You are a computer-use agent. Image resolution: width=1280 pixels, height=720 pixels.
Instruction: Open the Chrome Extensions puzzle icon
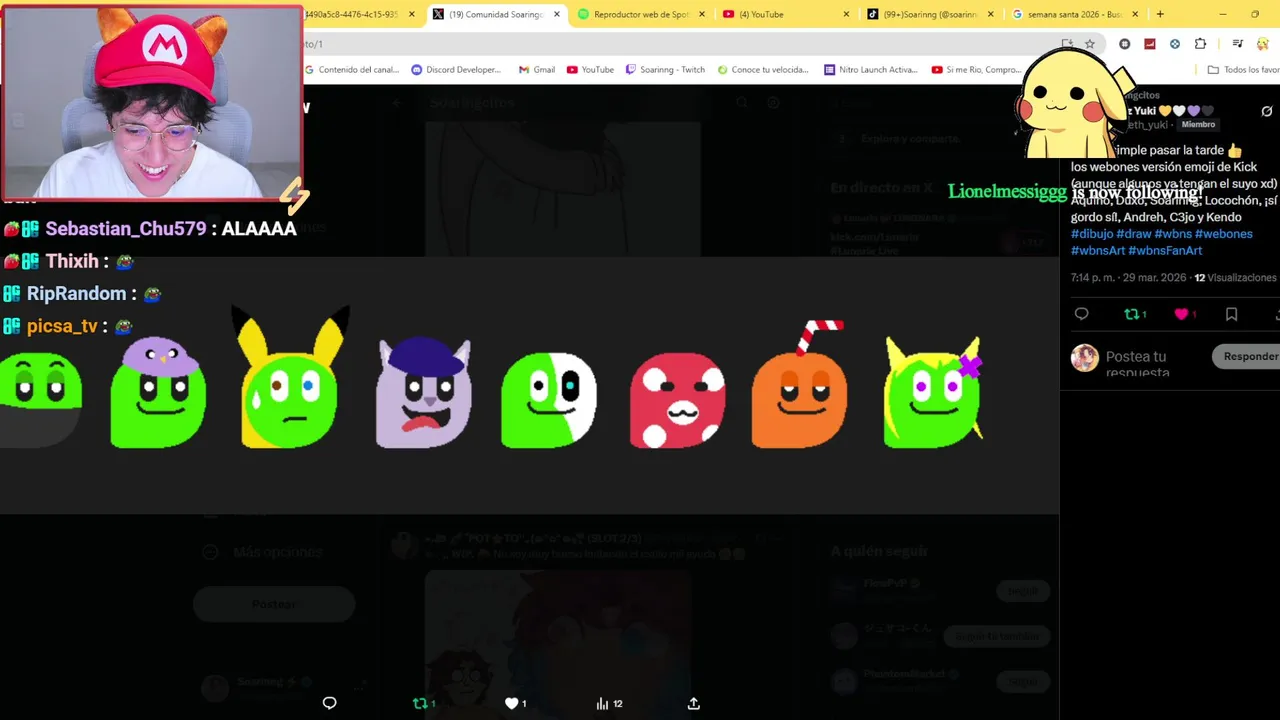1200,44
